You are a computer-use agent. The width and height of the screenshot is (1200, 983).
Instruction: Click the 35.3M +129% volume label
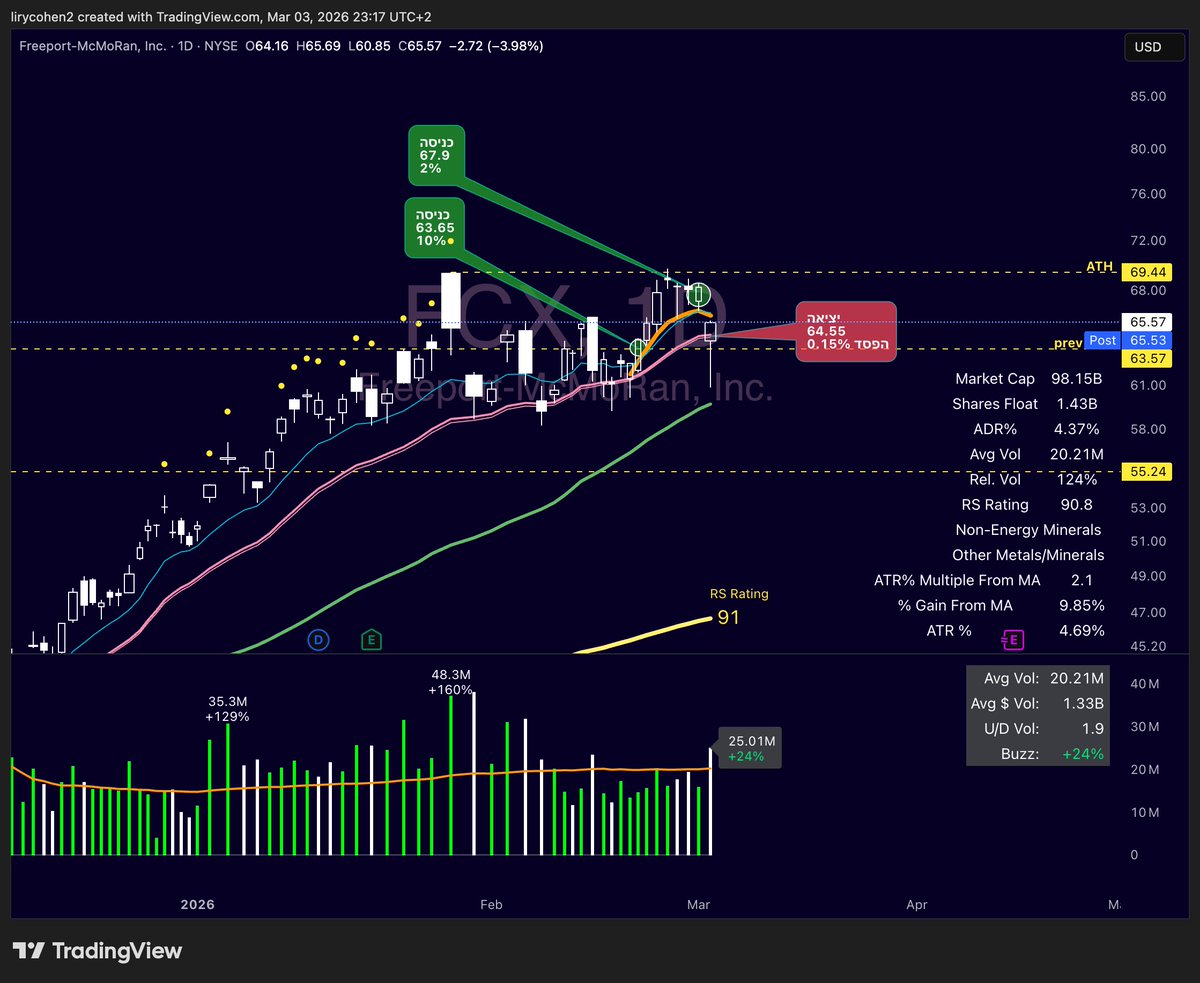click(227, 710)
